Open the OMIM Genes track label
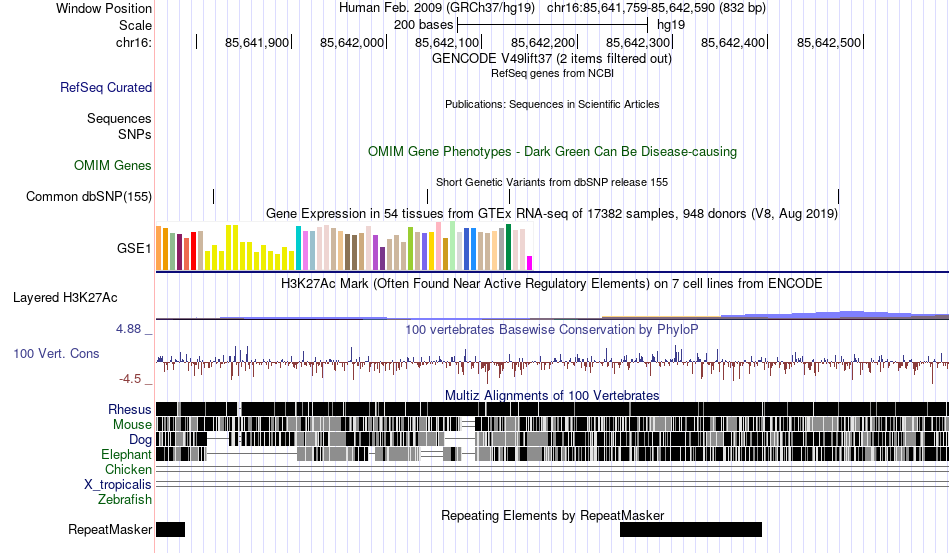Image resolution: width=950 pixels, height=553 pixels. (113, 165)
